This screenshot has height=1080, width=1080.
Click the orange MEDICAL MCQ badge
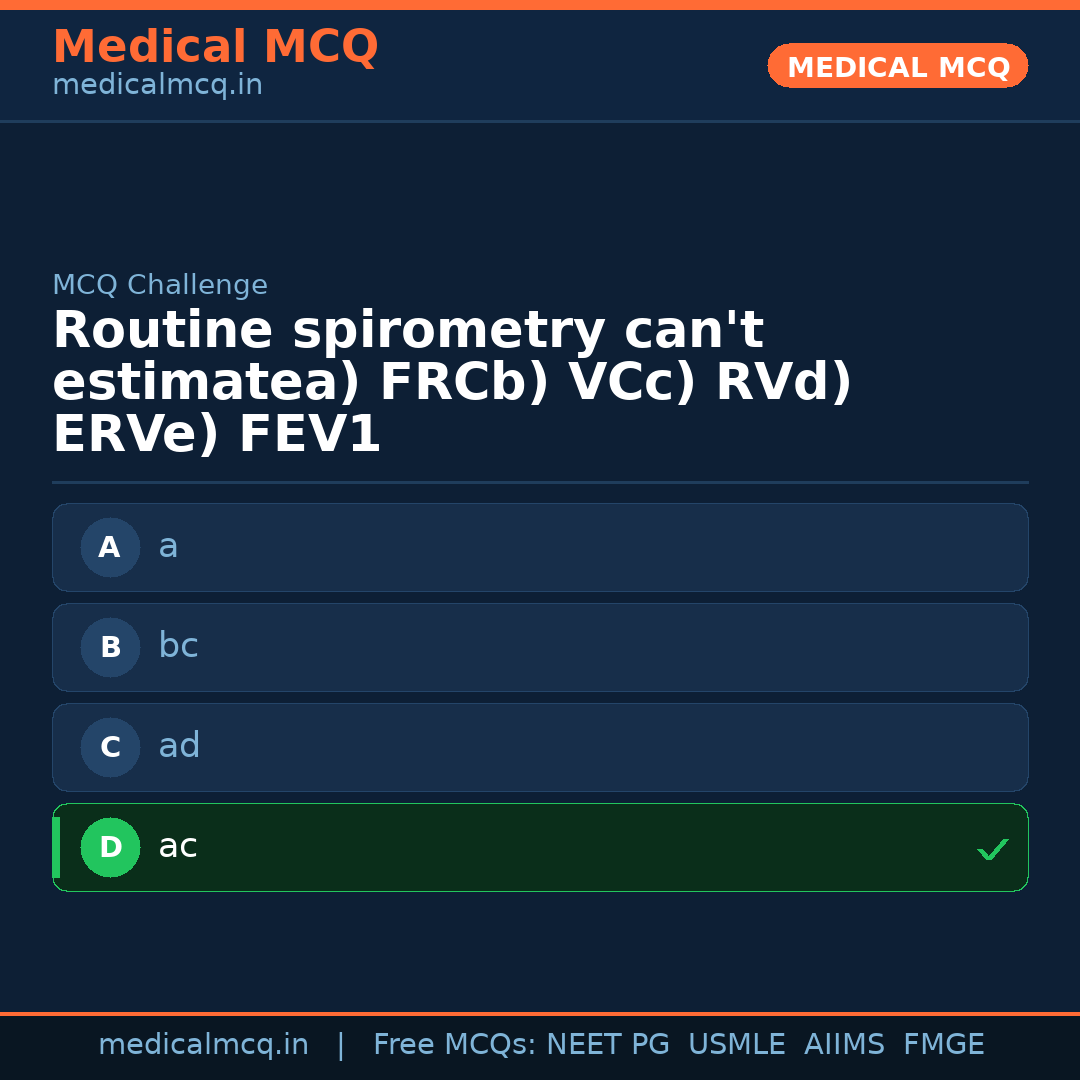[x=897, y=66]
